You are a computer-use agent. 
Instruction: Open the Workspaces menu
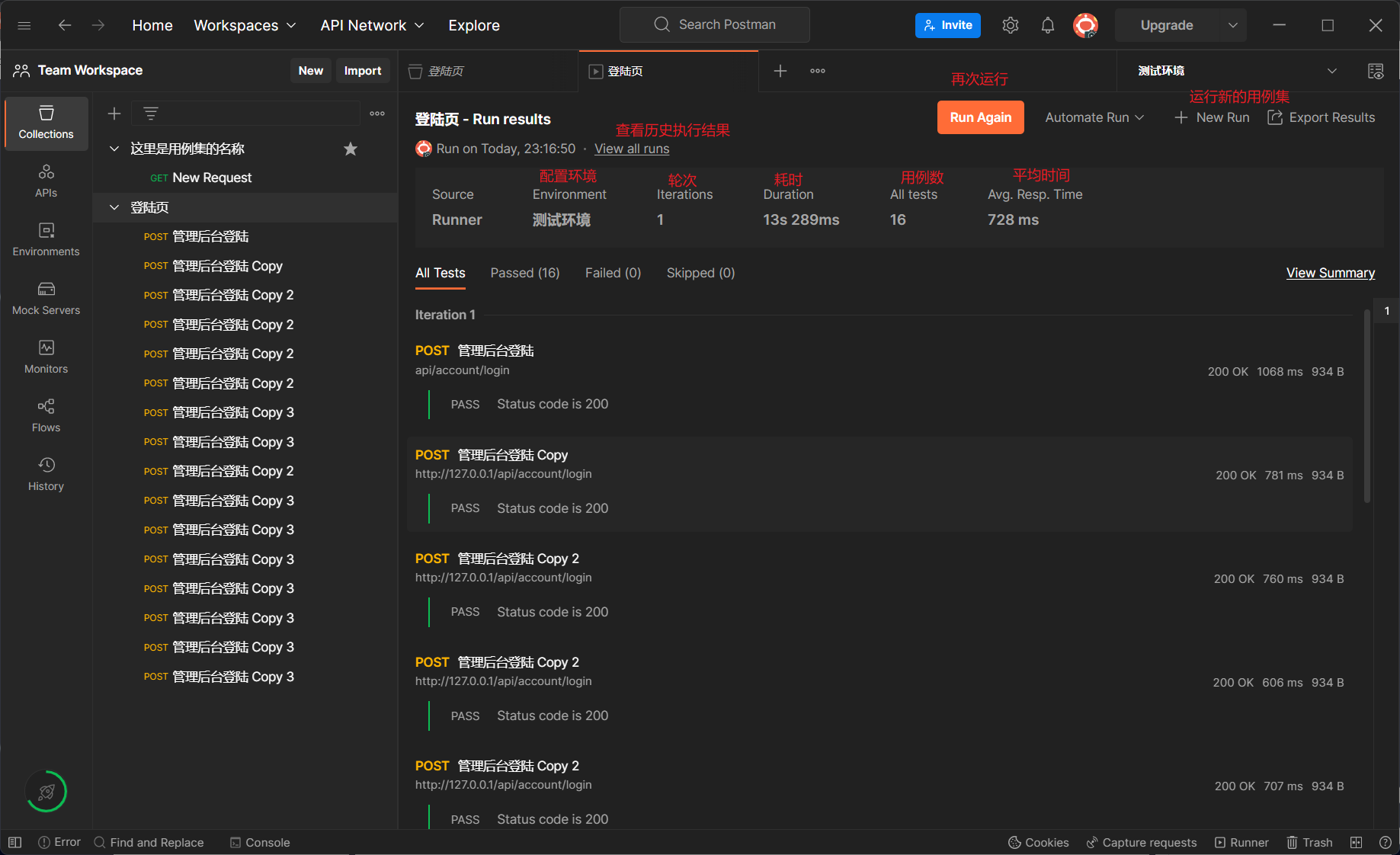245,25
